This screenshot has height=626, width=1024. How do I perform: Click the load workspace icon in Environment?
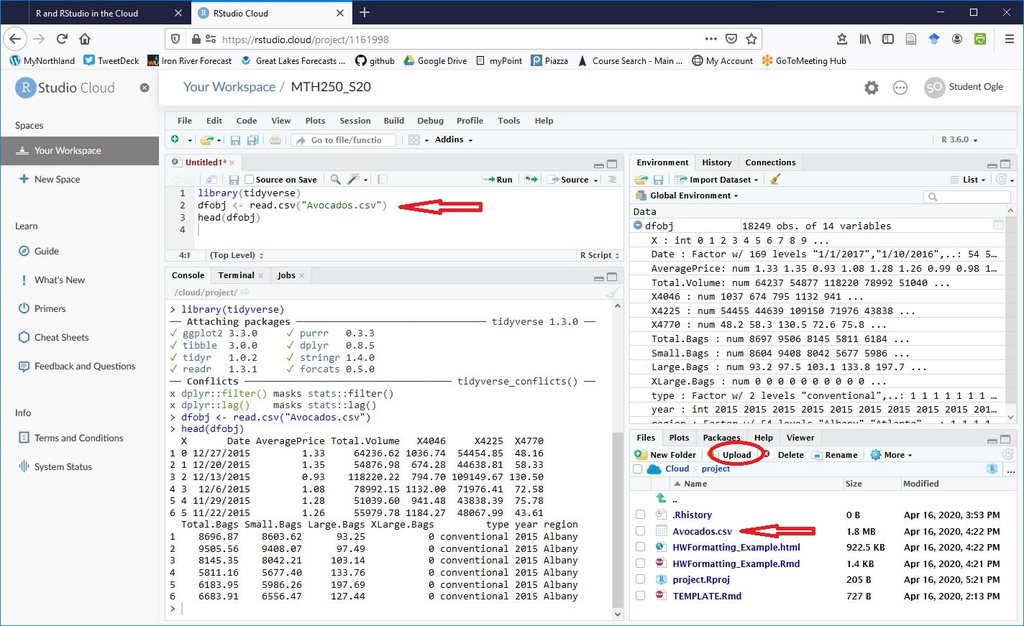[x=641, y=180]
